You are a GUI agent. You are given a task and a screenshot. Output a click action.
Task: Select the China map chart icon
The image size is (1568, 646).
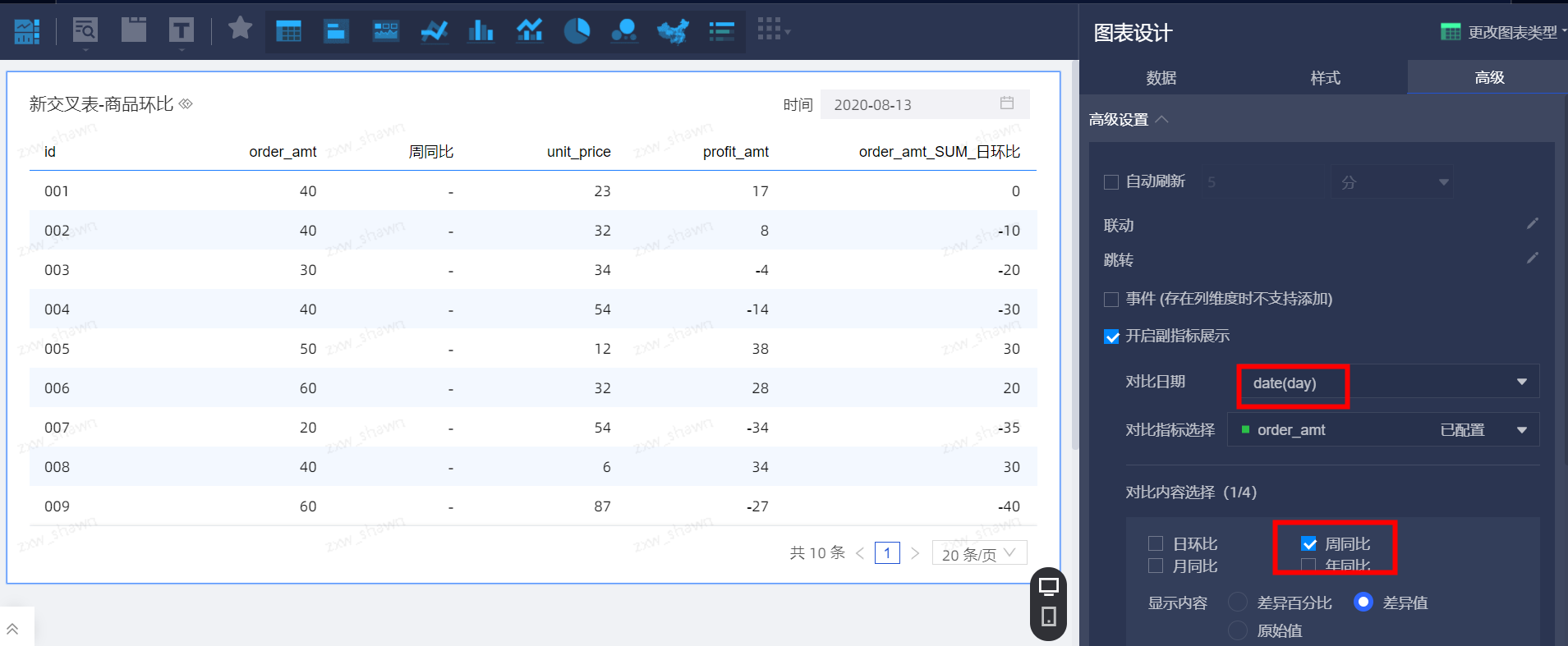coord(673,31)
